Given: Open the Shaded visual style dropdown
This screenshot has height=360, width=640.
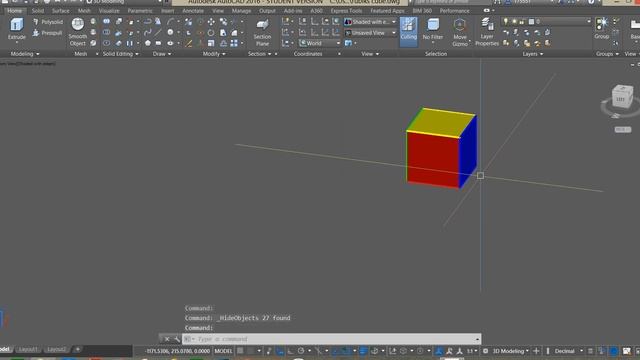Looking at the screenshot, I should point(371,22).
